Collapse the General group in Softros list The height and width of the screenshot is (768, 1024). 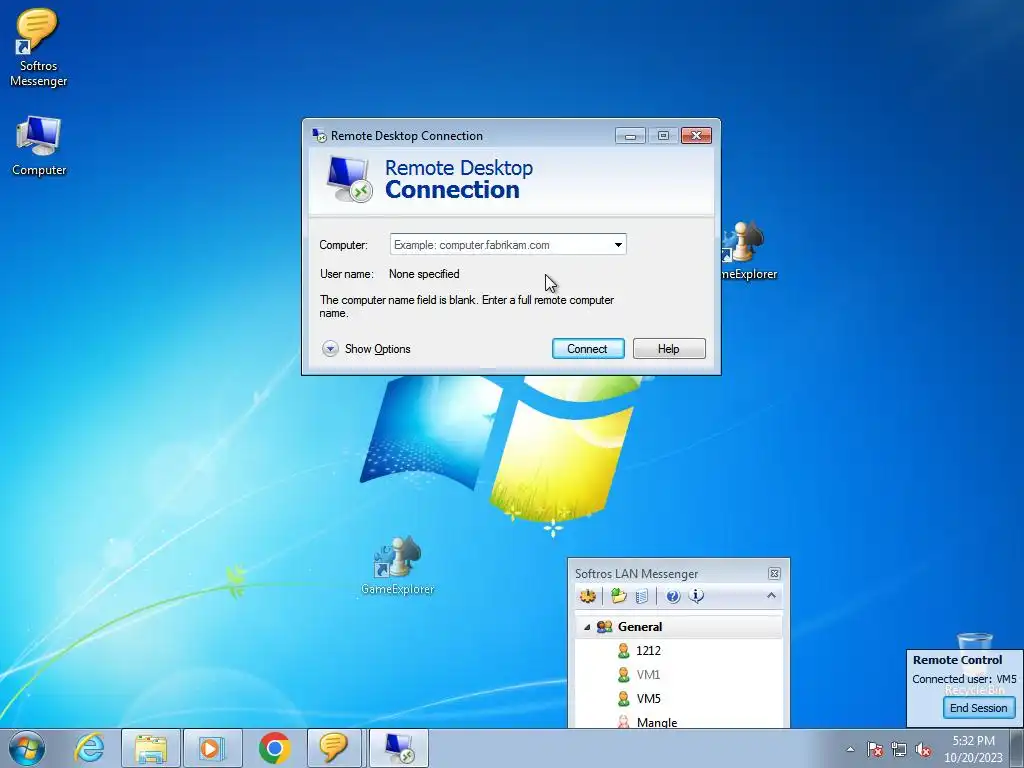point(586,627)
